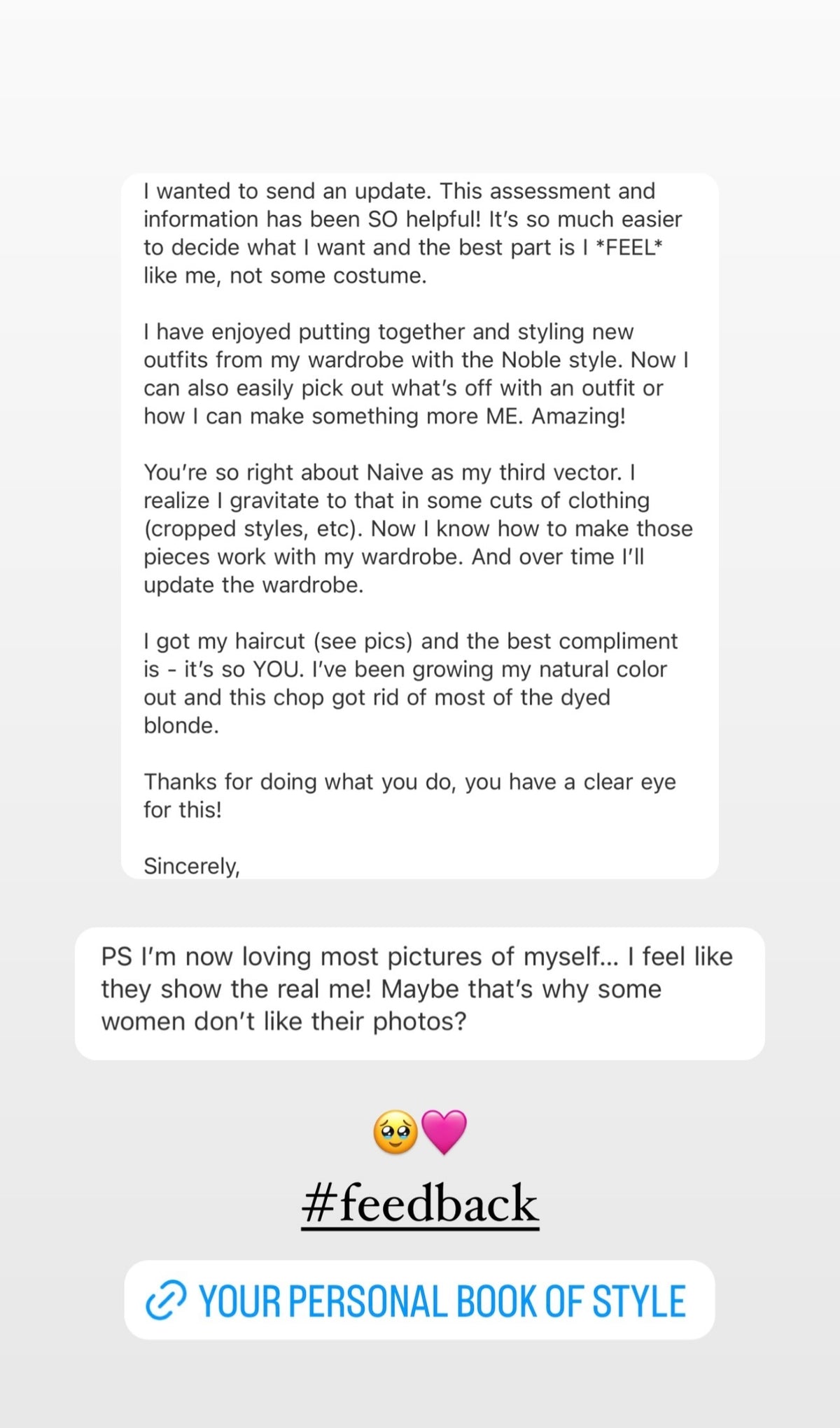This screenshot has height=1428, width=840.
Task: Click the word "Amazing!" in the message
Action: coord(578,416)
